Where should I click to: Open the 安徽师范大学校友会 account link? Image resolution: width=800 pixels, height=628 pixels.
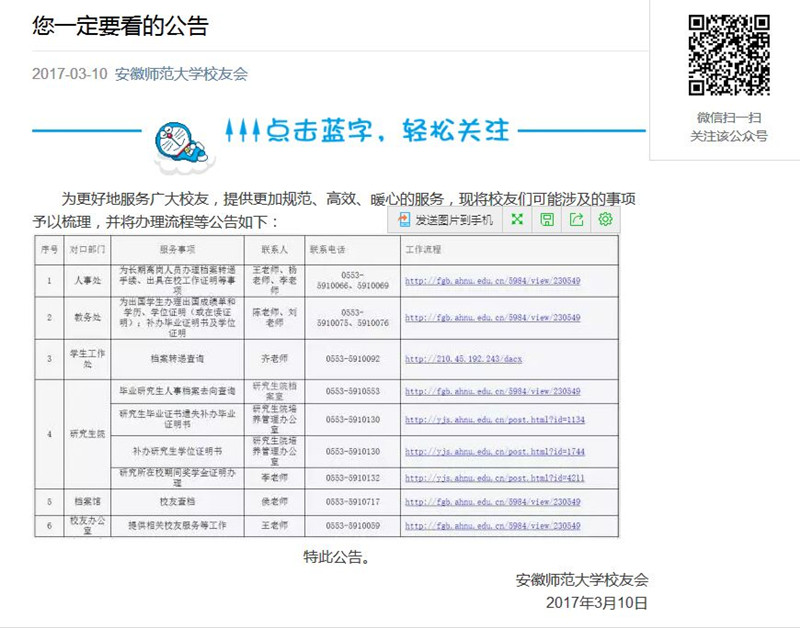[180, 73]
